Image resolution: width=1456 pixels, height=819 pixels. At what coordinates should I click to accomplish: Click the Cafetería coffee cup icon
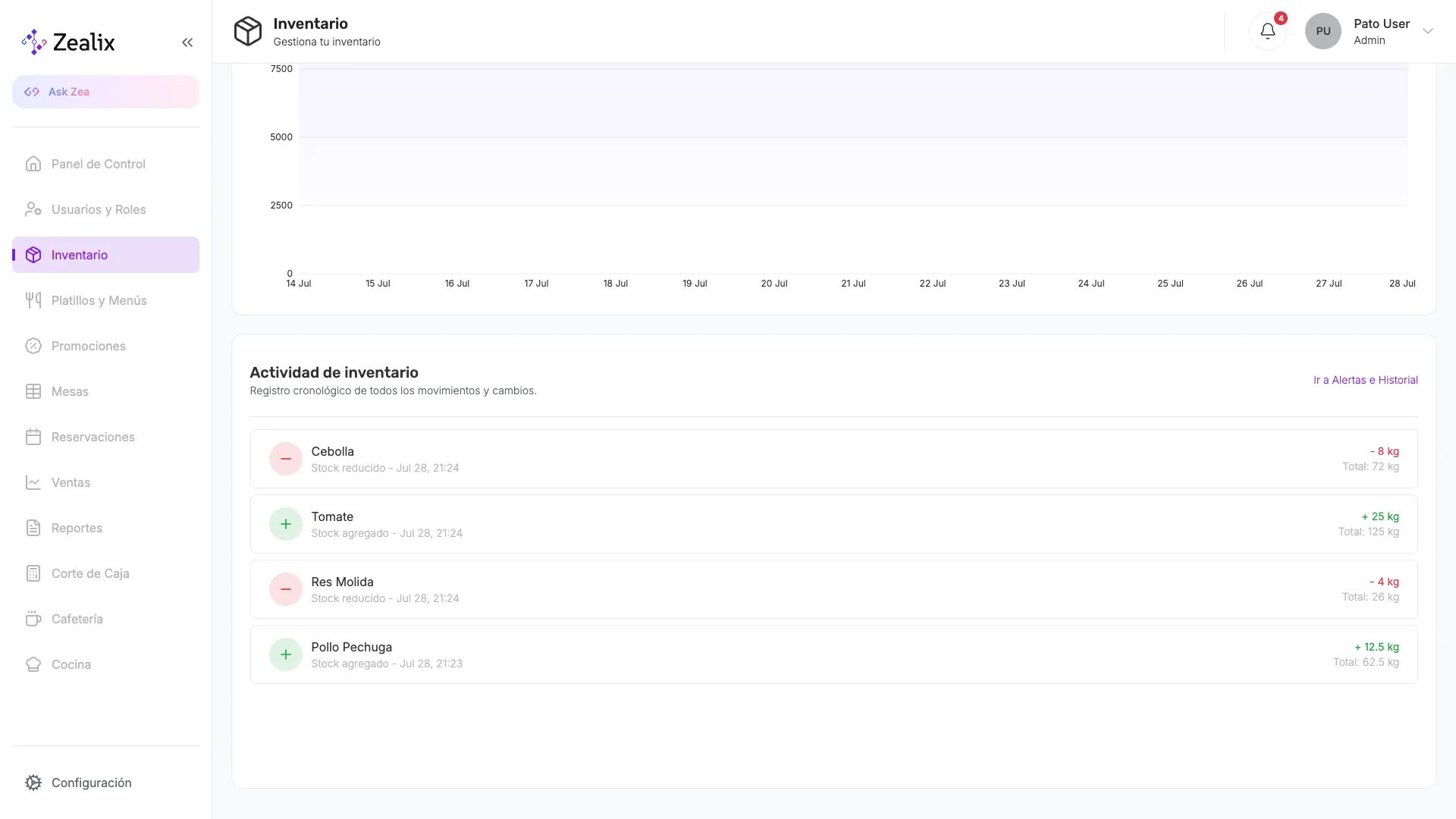pos(33,619)
